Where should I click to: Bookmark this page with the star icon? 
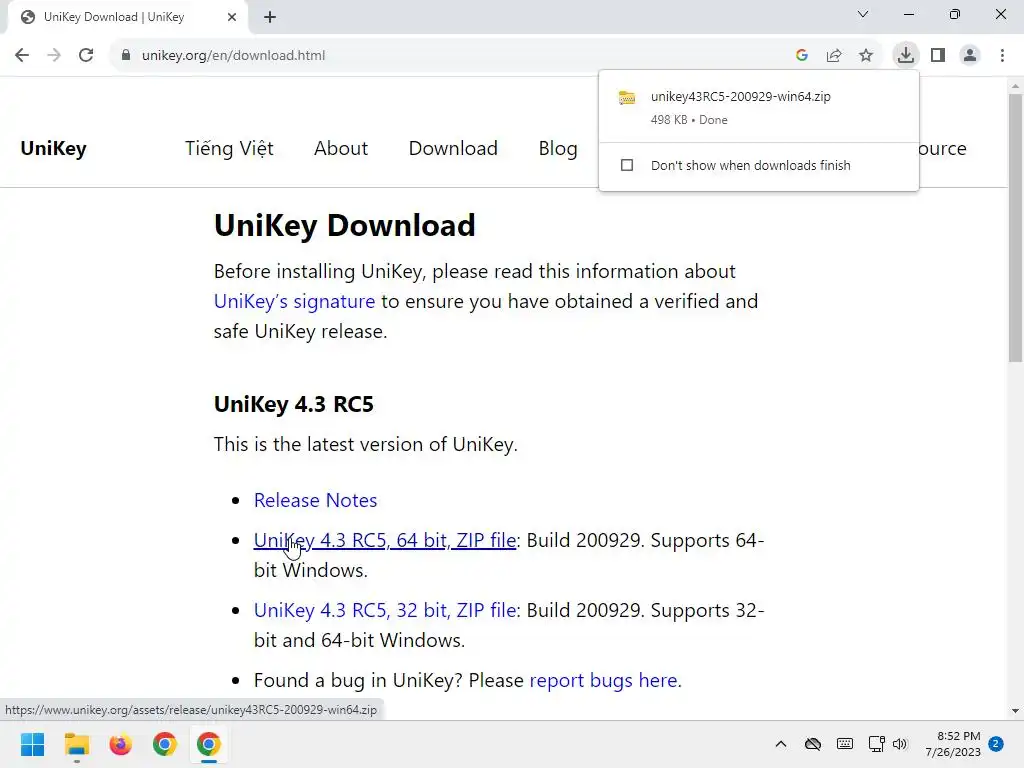coord(866,56)
